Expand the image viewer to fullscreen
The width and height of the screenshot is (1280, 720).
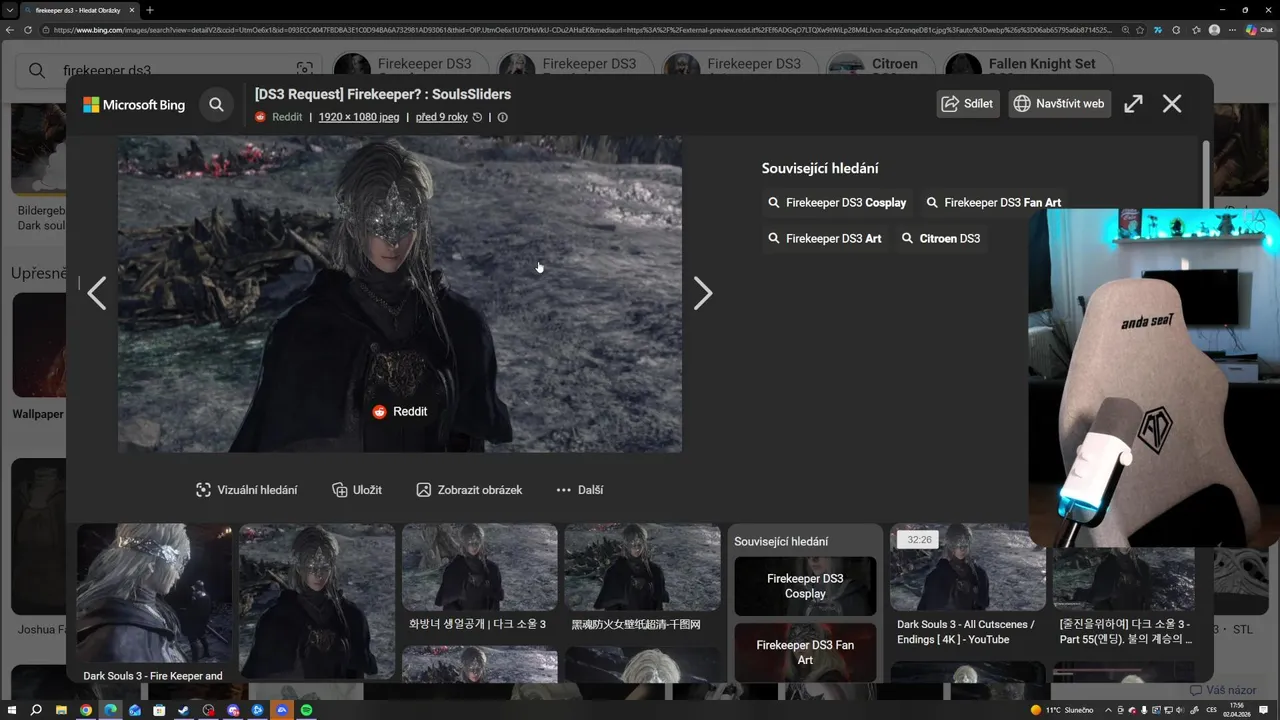pyautogui.click(x=1133, y=104)
